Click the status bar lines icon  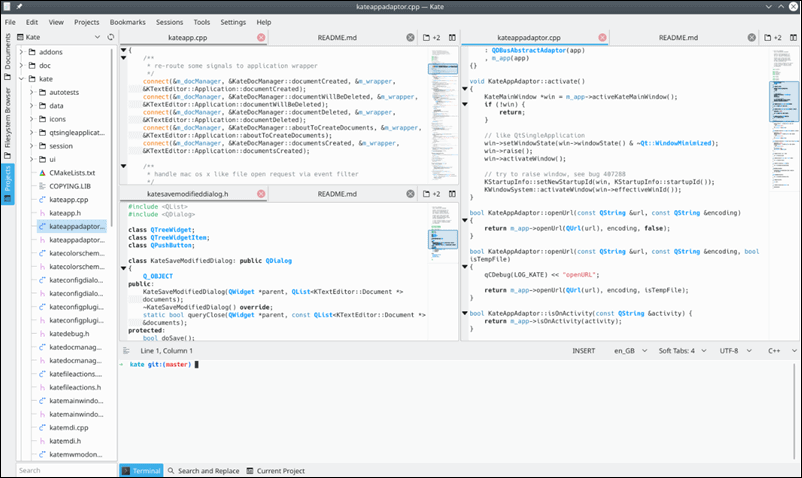[x=126, y=351]
